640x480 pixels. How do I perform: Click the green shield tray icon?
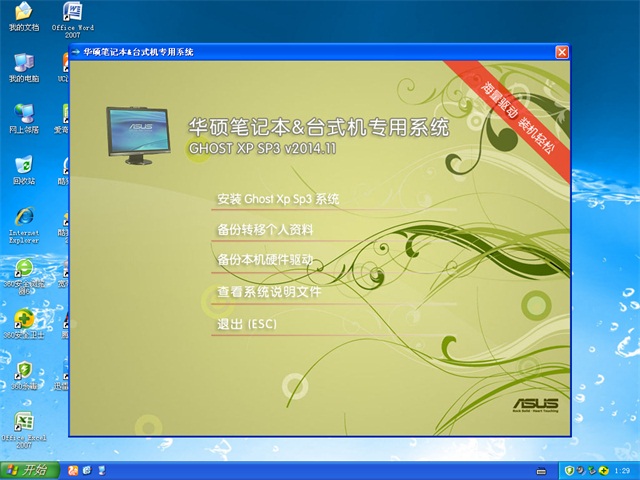point(569,471)
